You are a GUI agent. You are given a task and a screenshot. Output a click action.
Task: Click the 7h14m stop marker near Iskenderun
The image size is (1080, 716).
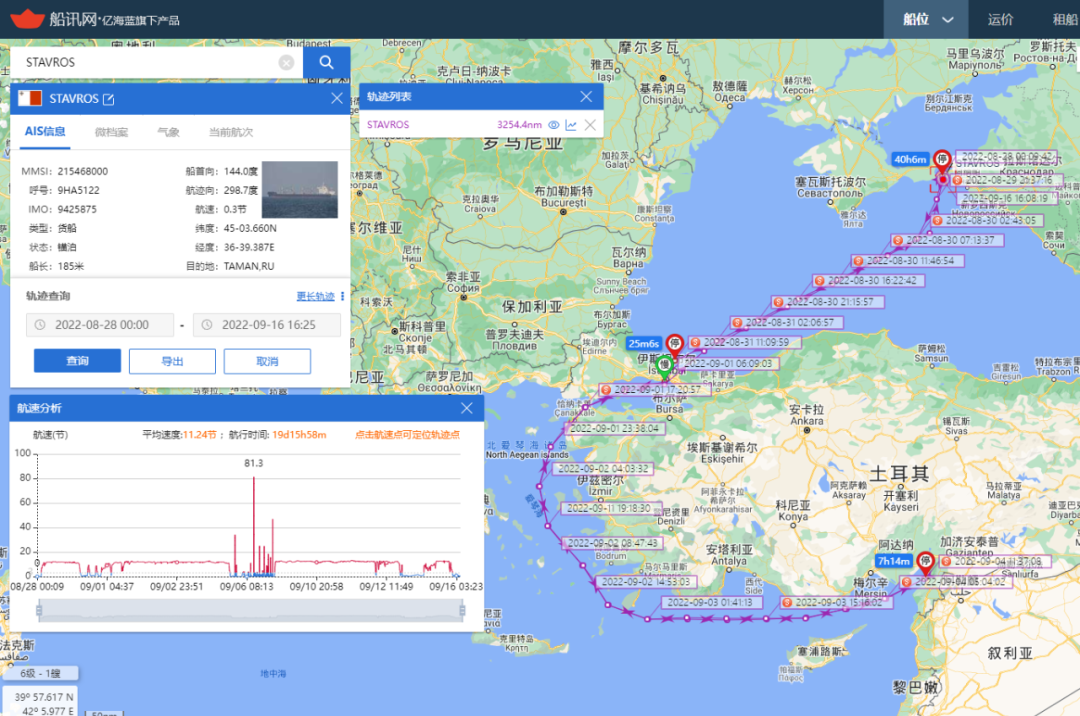point(925,563)
